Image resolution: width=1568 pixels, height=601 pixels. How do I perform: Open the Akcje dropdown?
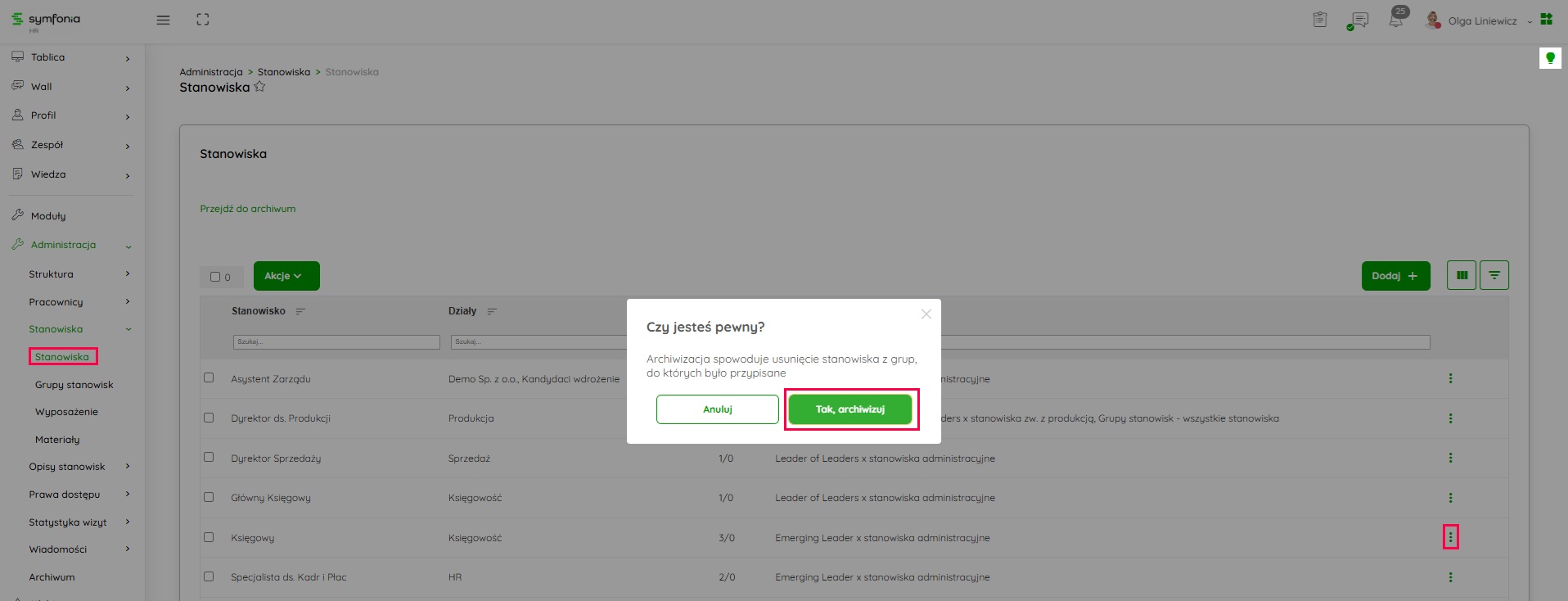[x=286, y=276]
